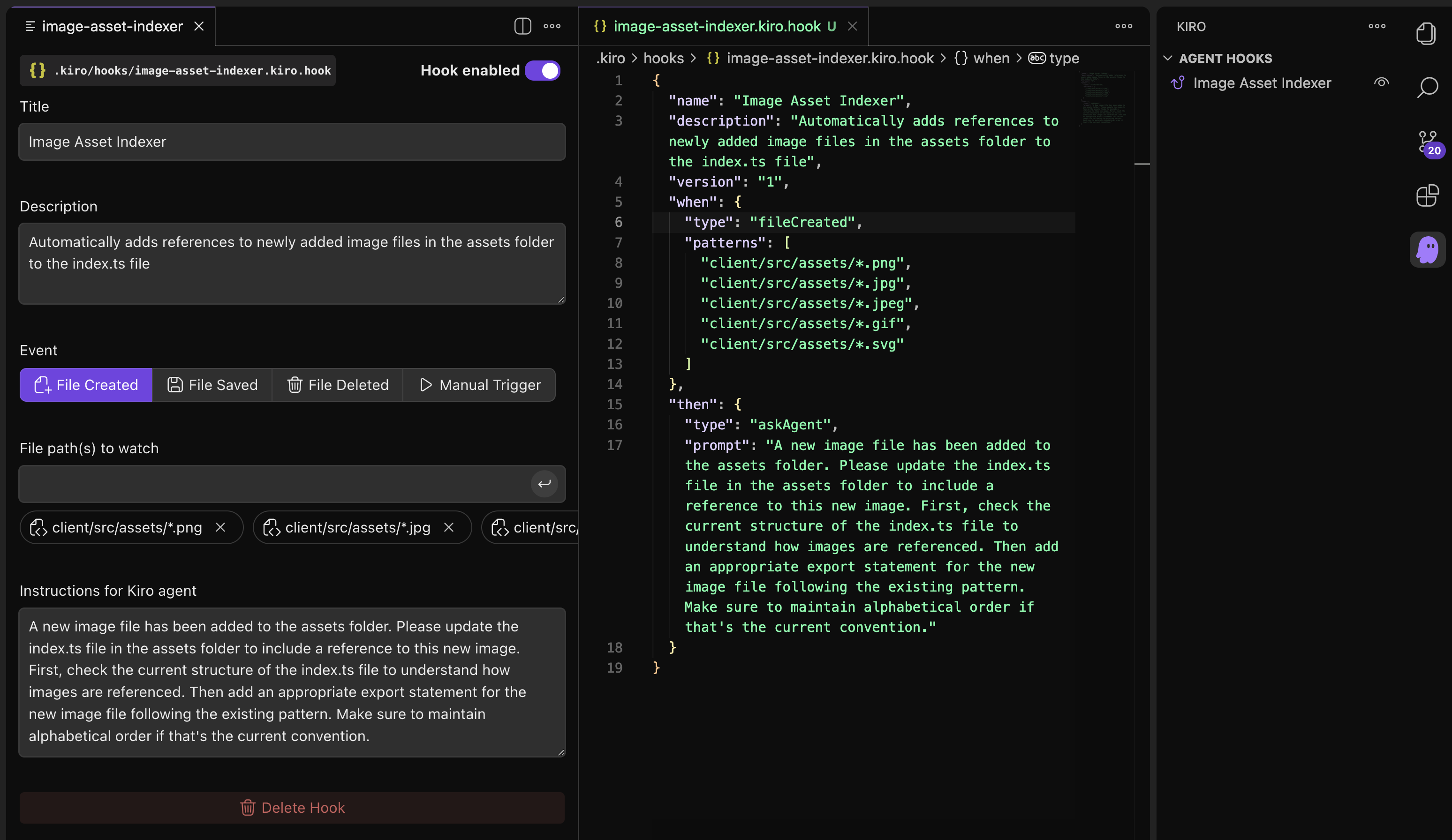The width and height of the screenshot is (1452, 840).
Task: Click the Title input field
Action: click(292, 142)
